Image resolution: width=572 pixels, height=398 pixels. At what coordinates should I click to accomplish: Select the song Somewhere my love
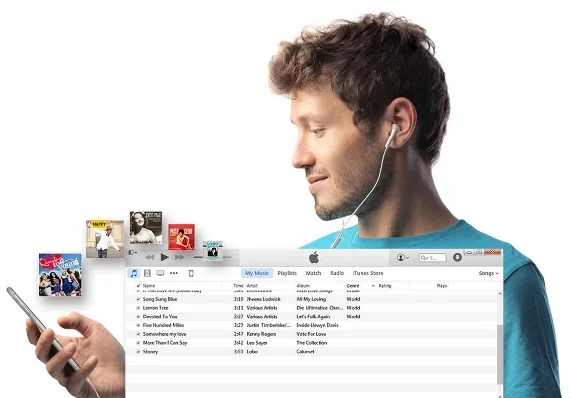pyautogui.click(x=165, y=334)
